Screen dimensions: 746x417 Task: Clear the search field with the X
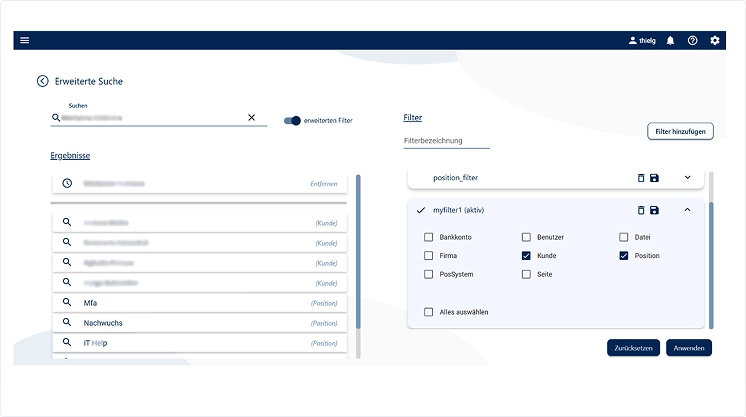click(252, 118)
